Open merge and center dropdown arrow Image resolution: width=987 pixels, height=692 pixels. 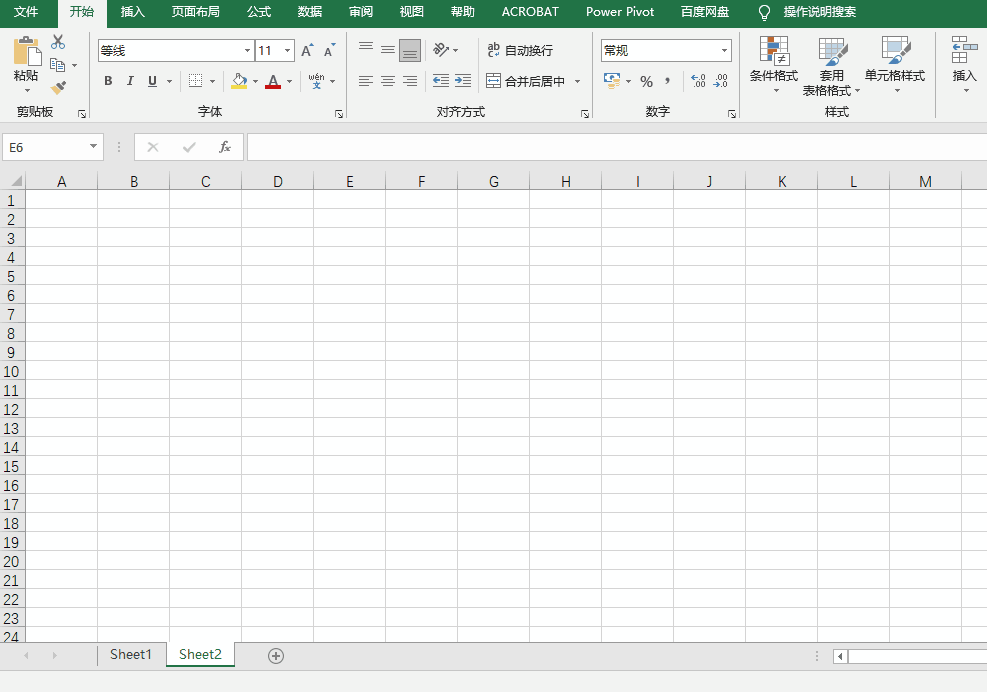click(x=577, y=81)
